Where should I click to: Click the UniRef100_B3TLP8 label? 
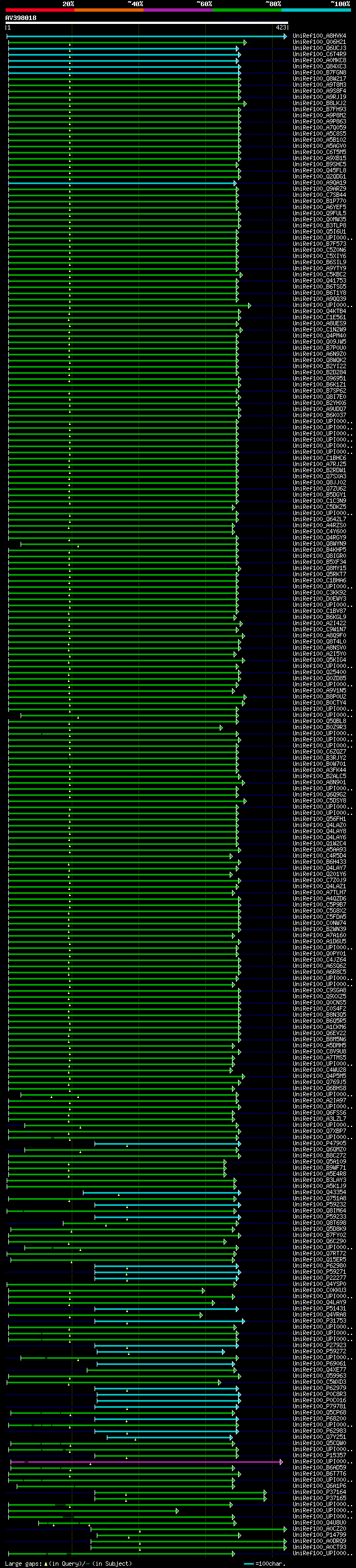point(319,225)
